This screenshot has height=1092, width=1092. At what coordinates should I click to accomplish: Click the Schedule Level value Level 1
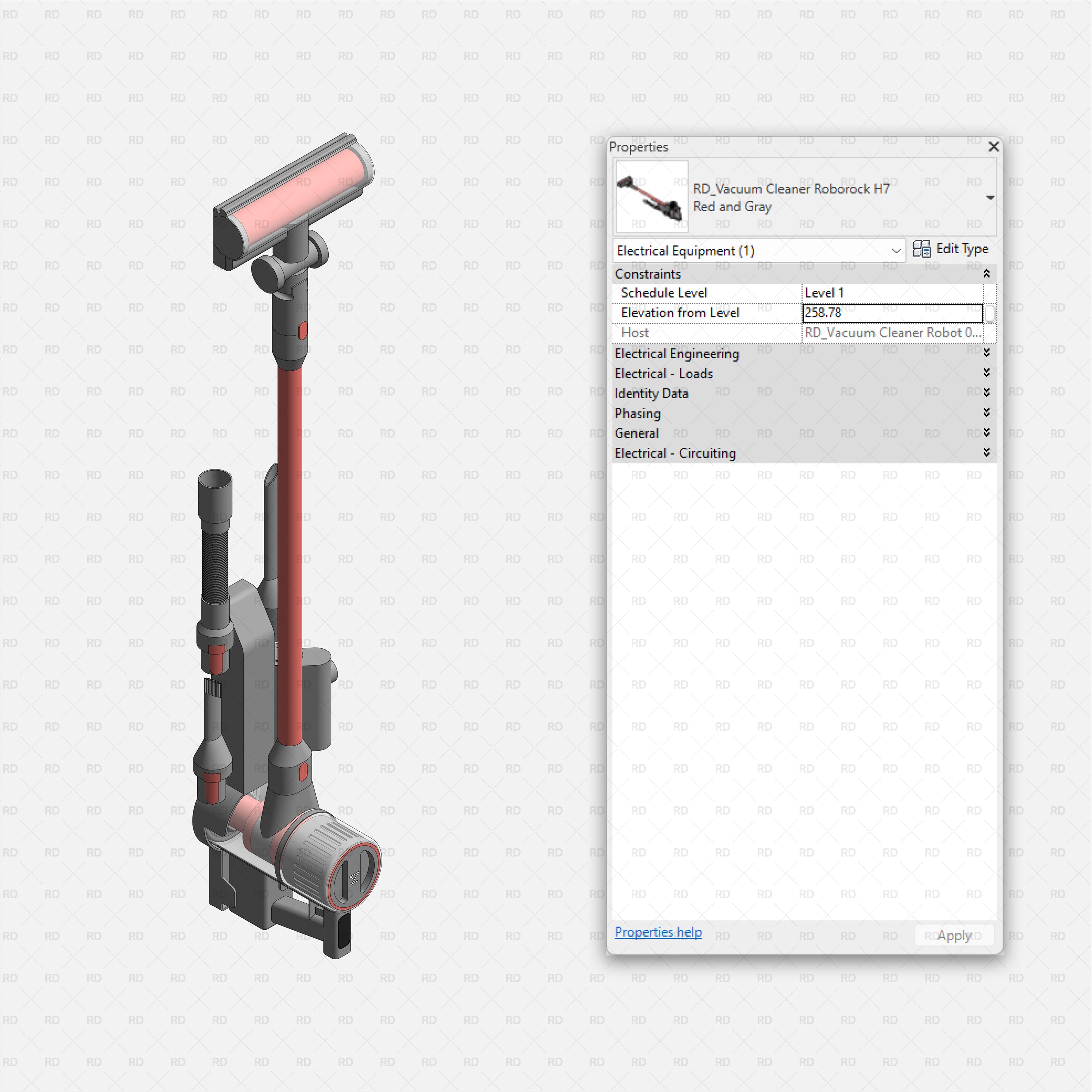pyautogui.click(x=825, y=293)
